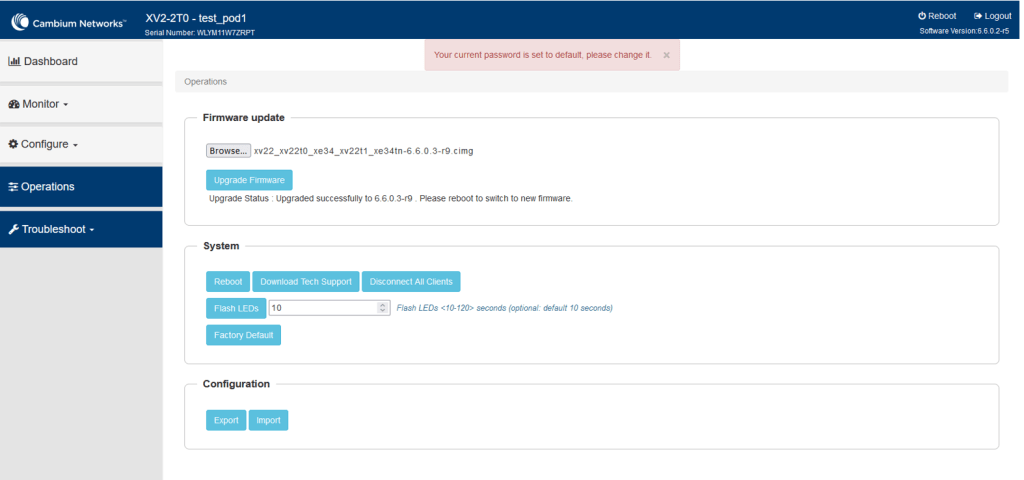The image size is (1024, 480).
Task: Click the Factory Default button
Action: (x=243, y=335)
